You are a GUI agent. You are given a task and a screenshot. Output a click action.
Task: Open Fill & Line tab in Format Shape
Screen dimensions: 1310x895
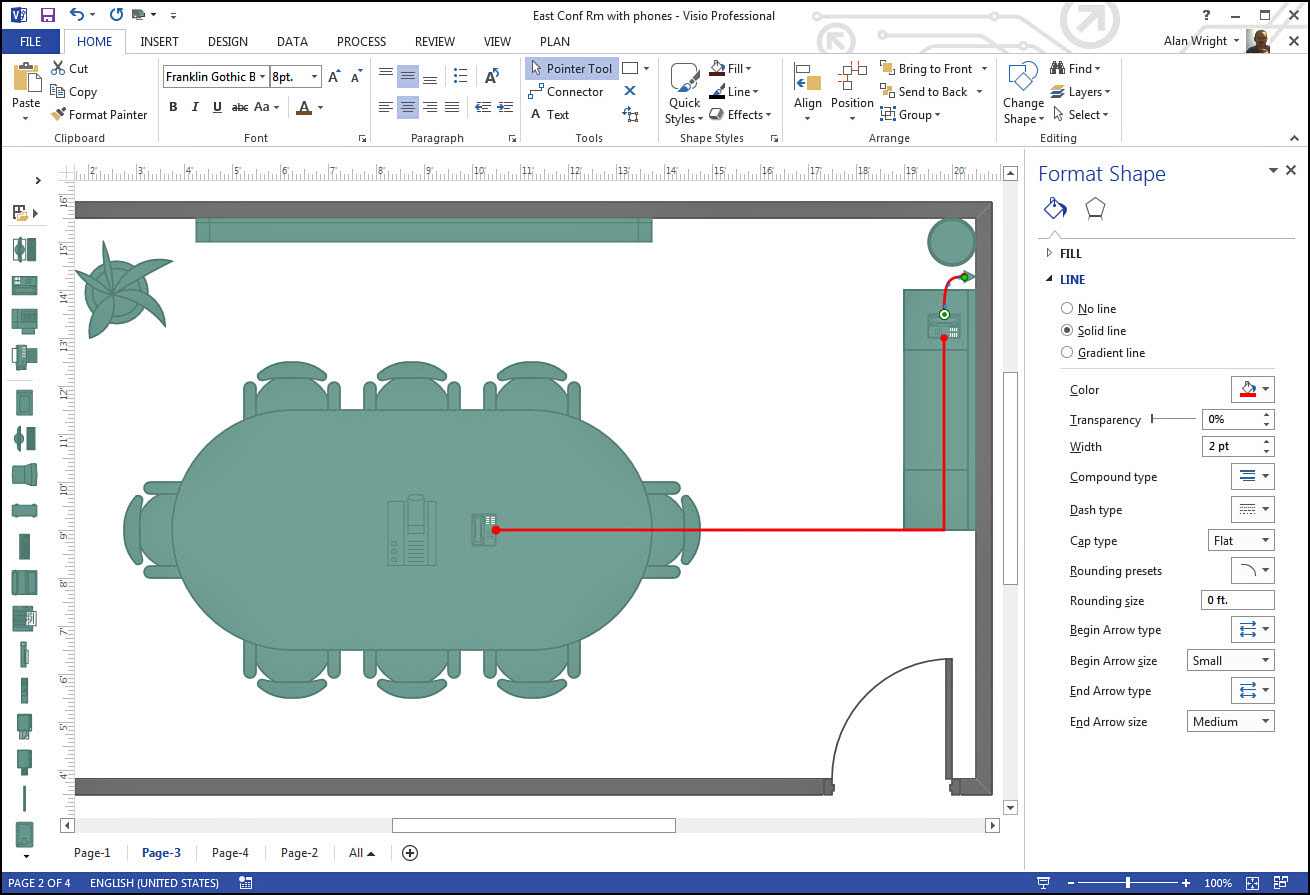tap(1056, 208)
